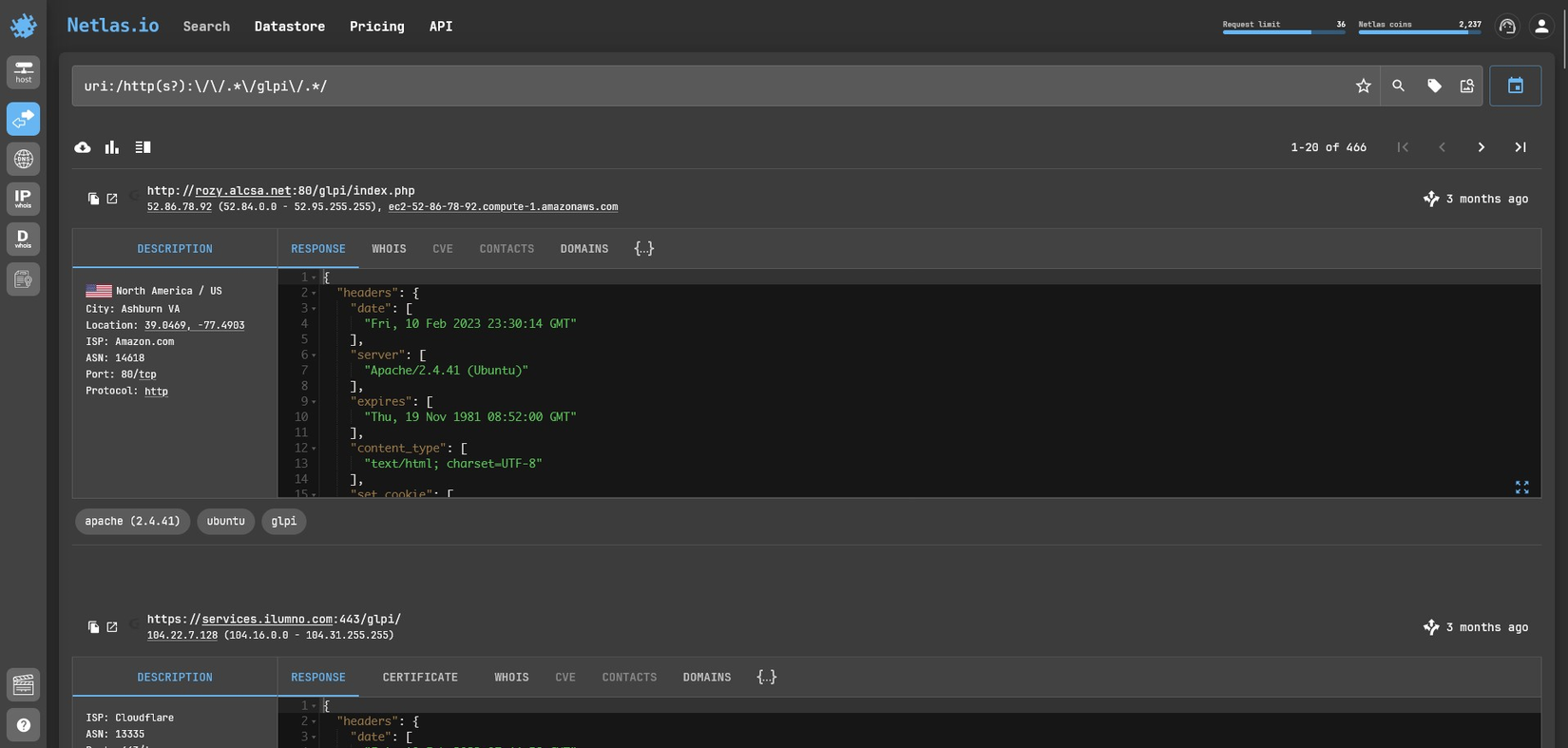Click the "ubuntu" tag chip
Viewport: 1568px width, 748px height.
[x=226, y=522]
